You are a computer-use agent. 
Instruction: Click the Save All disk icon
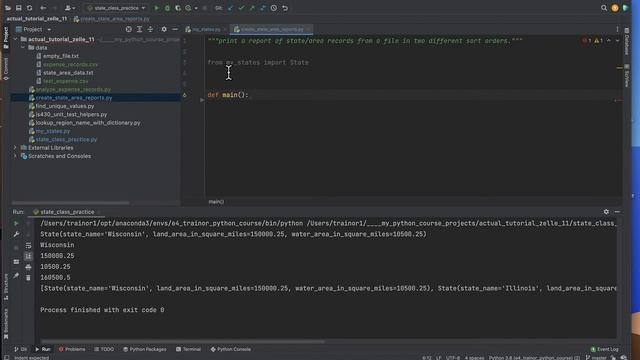19,8
